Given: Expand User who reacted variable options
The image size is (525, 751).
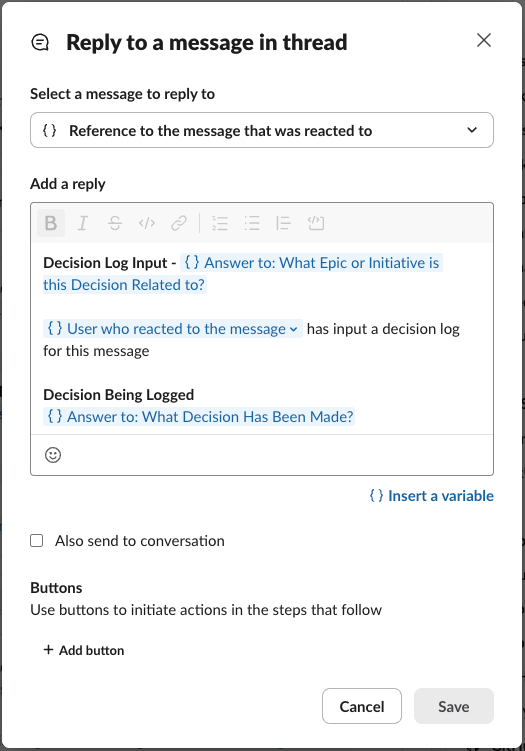Looking at the screenshot, I should [294, 329].
